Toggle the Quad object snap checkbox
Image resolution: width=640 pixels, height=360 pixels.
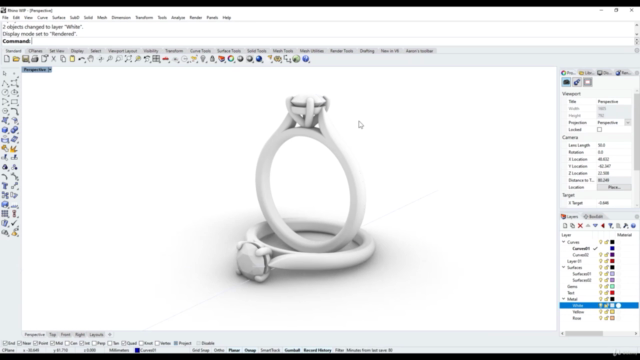coord(124,343)
